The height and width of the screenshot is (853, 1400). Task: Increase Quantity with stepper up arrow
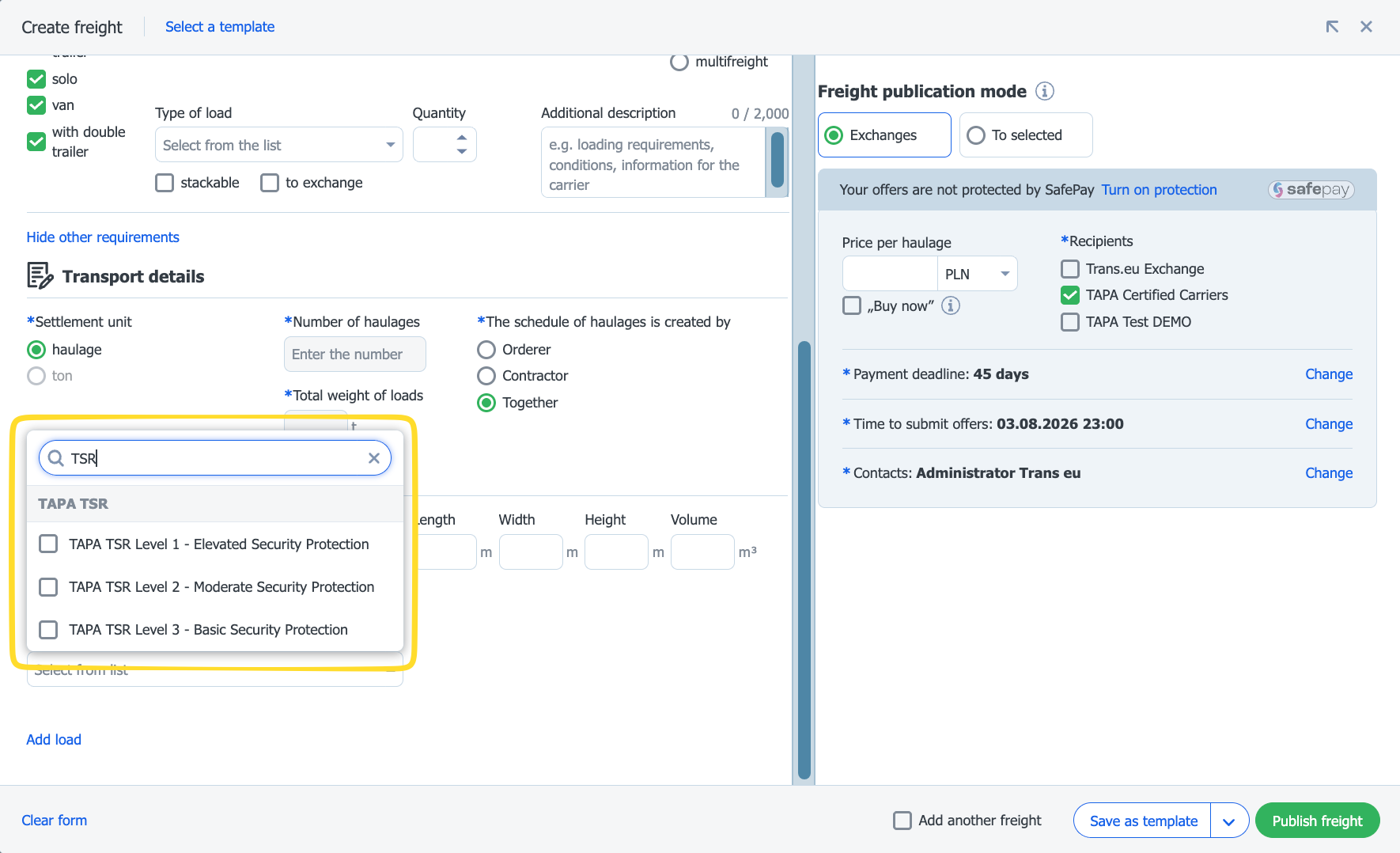(462, 138)
